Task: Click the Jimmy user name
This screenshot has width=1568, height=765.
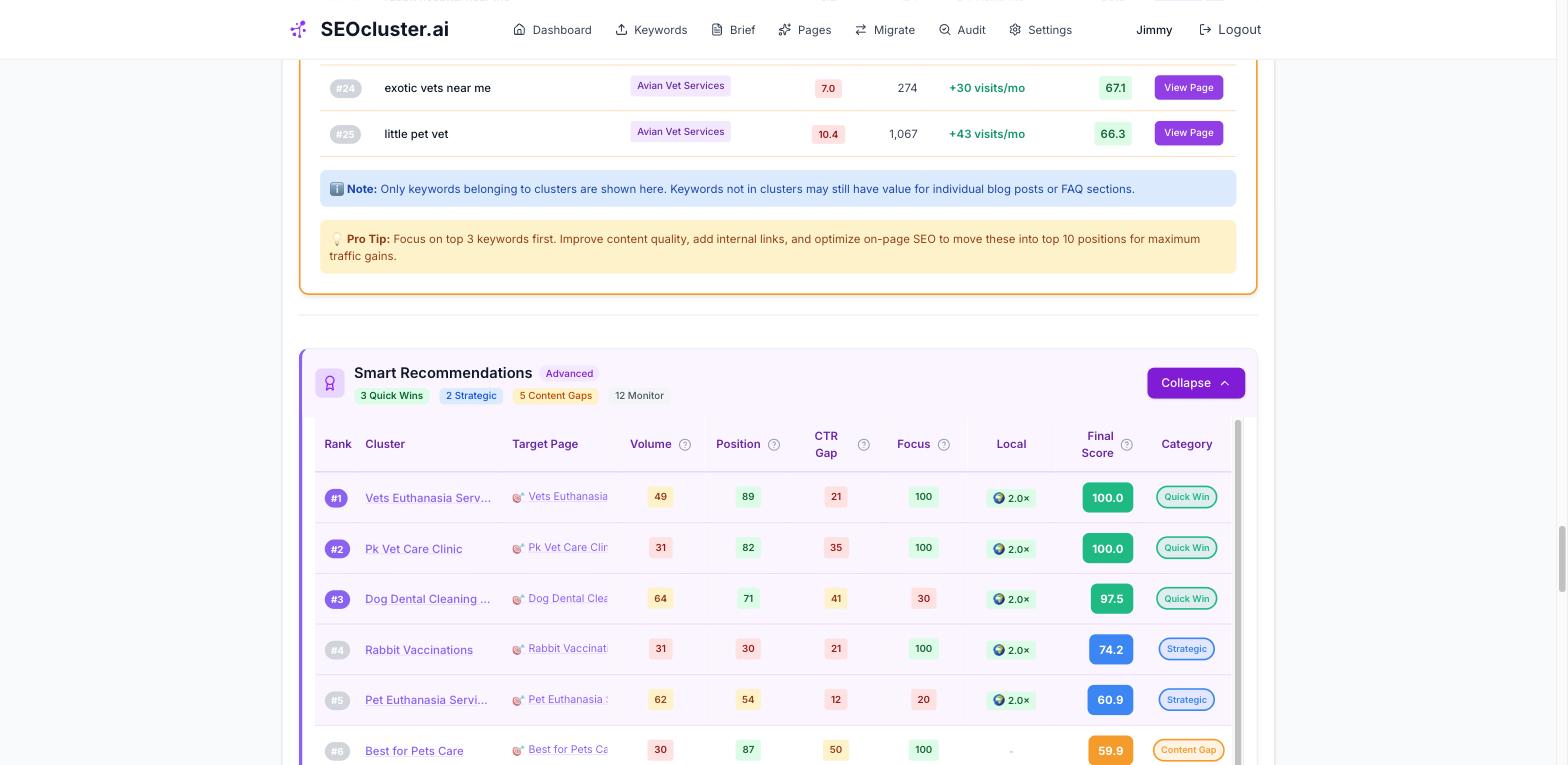Action: [x=1154, y=30]
